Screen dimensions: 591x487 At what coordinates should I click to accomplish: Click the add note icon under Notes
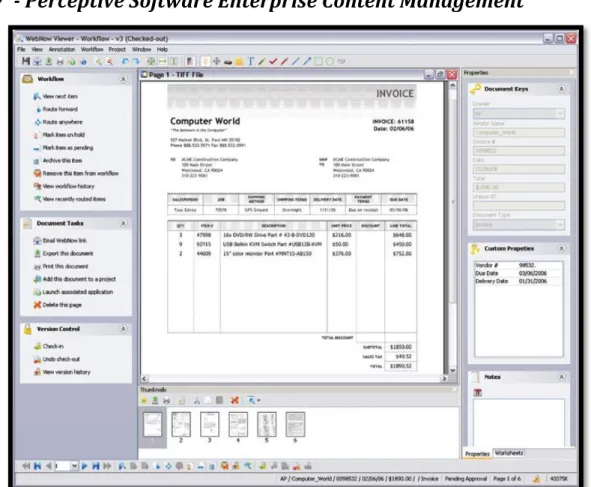click(x=478, y=392)
